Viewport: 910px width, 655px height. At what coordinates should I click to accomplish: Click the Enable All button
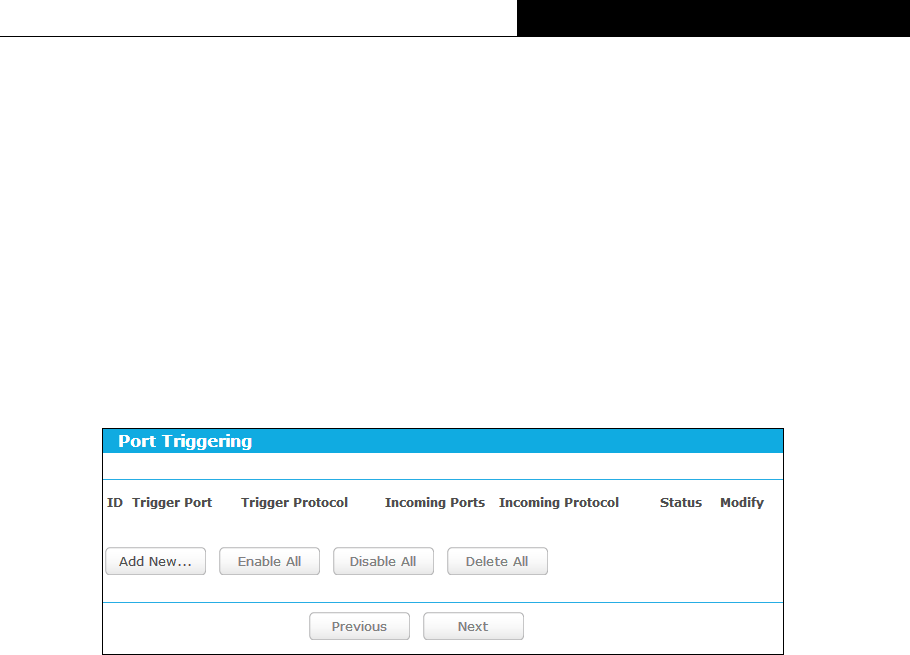click(269, 561)
